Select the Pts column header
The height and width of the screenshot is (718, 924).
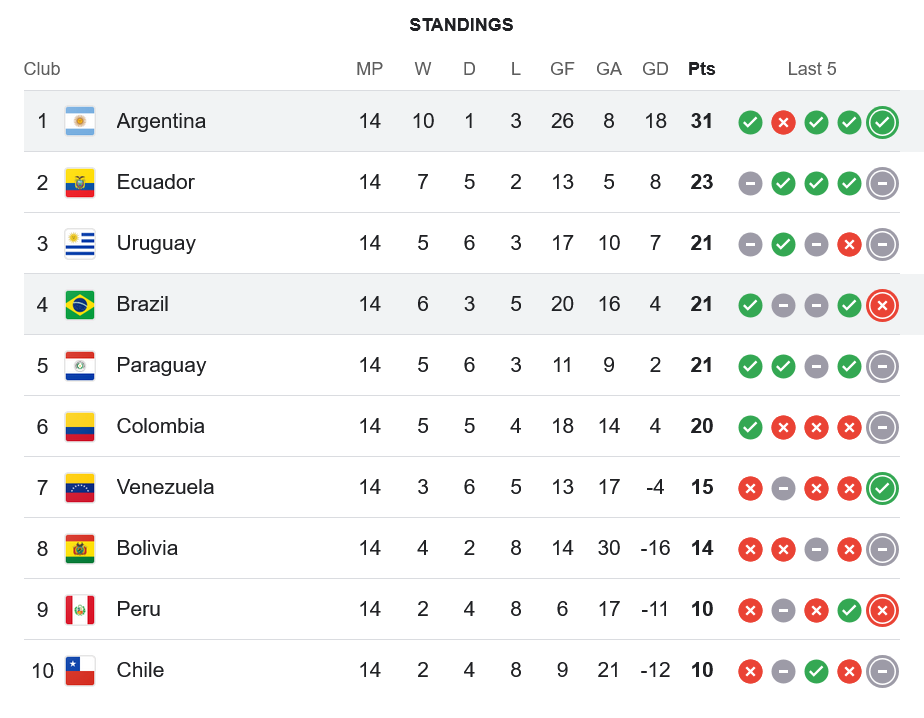coord(701,69)
